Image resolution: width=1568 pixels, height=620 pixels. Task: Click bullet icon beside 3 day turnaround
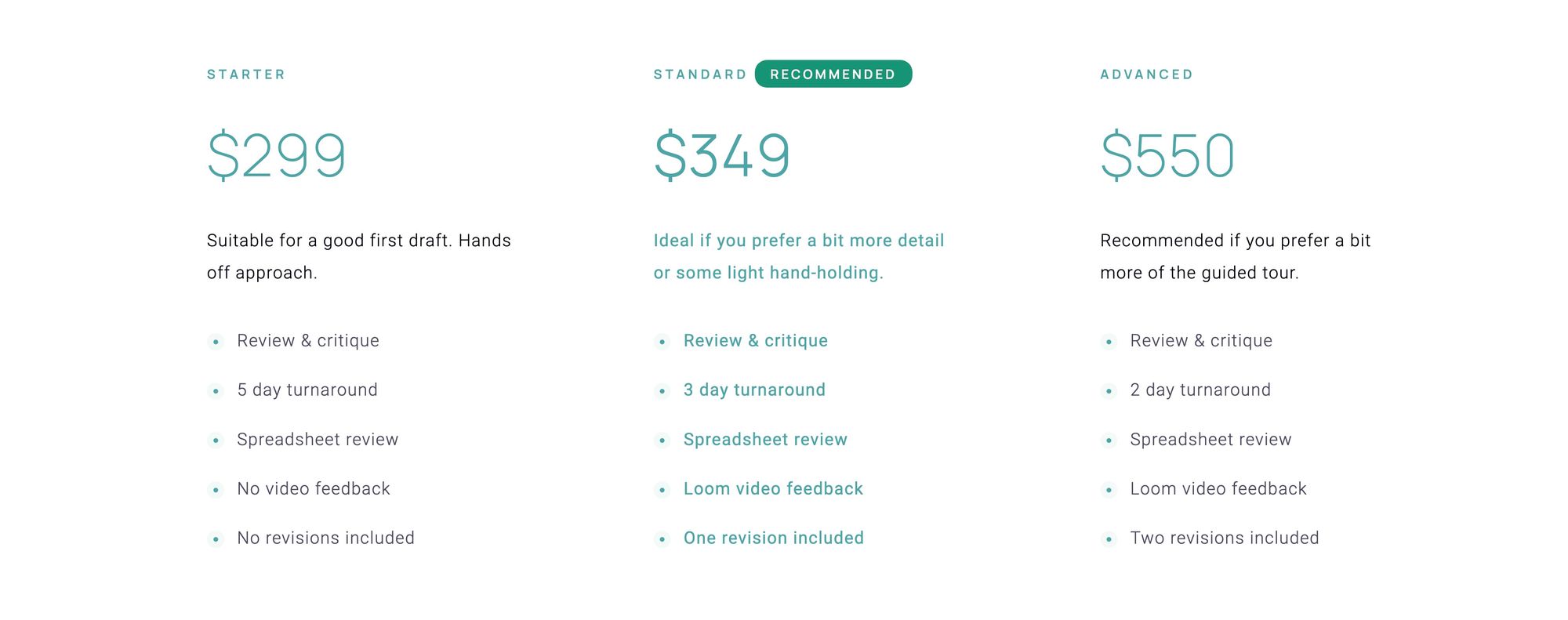tap(662, 390)
